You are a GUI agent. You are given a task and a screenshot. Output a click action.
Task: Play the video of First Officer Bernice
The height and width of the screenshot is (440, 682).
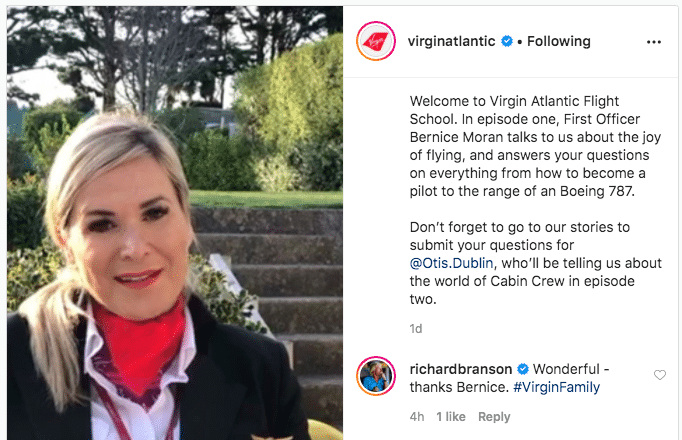pyautogui.click(x=175, y=223)
